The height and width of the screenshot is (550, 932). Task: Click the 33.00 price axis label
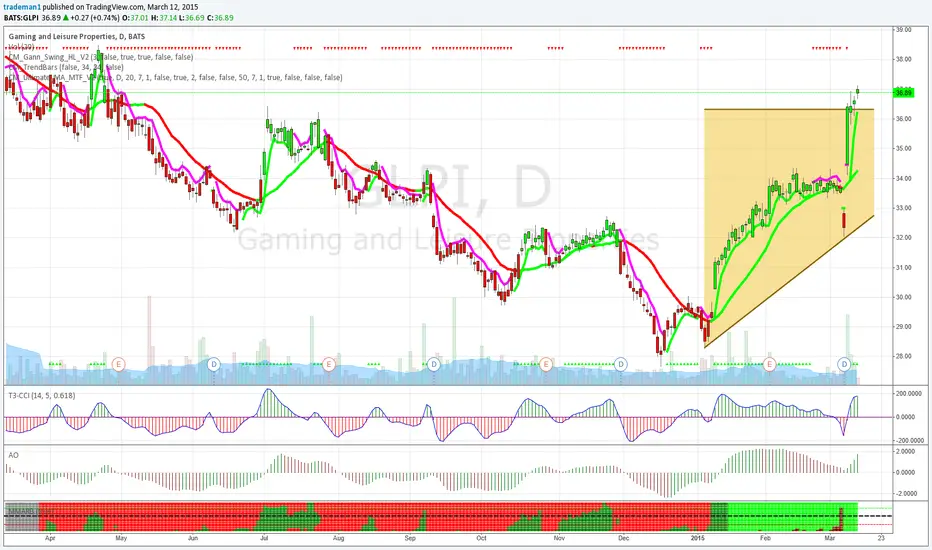click(903, 208)
